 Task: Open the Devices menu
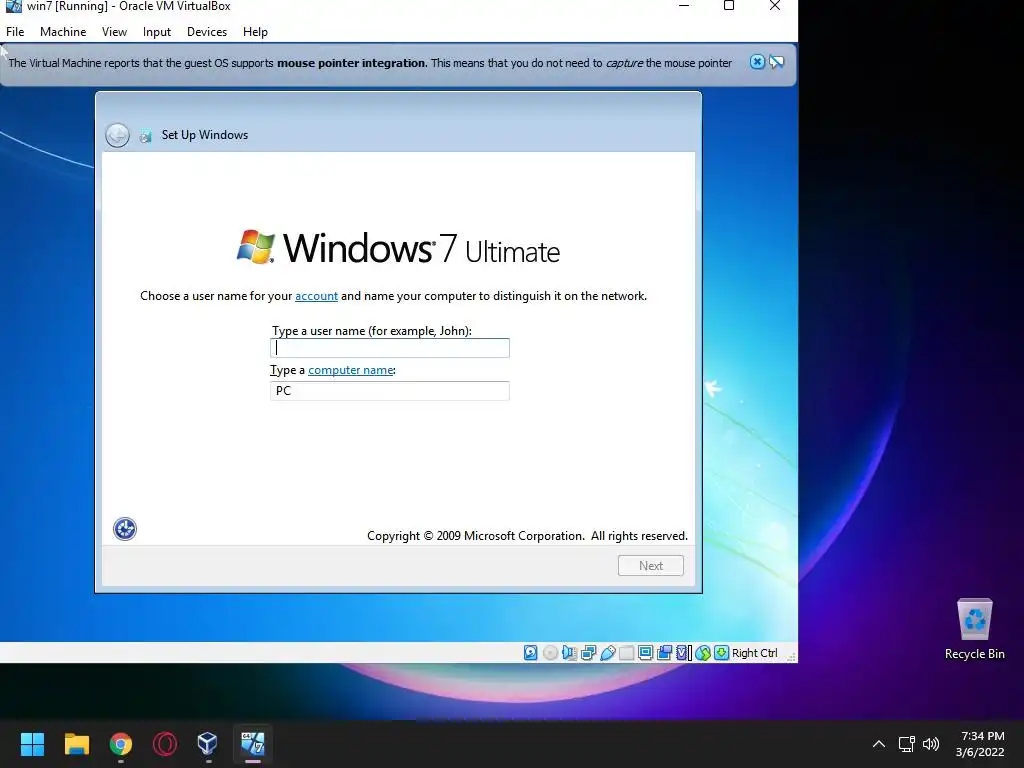pyautogui.click(x=206, y=31)
